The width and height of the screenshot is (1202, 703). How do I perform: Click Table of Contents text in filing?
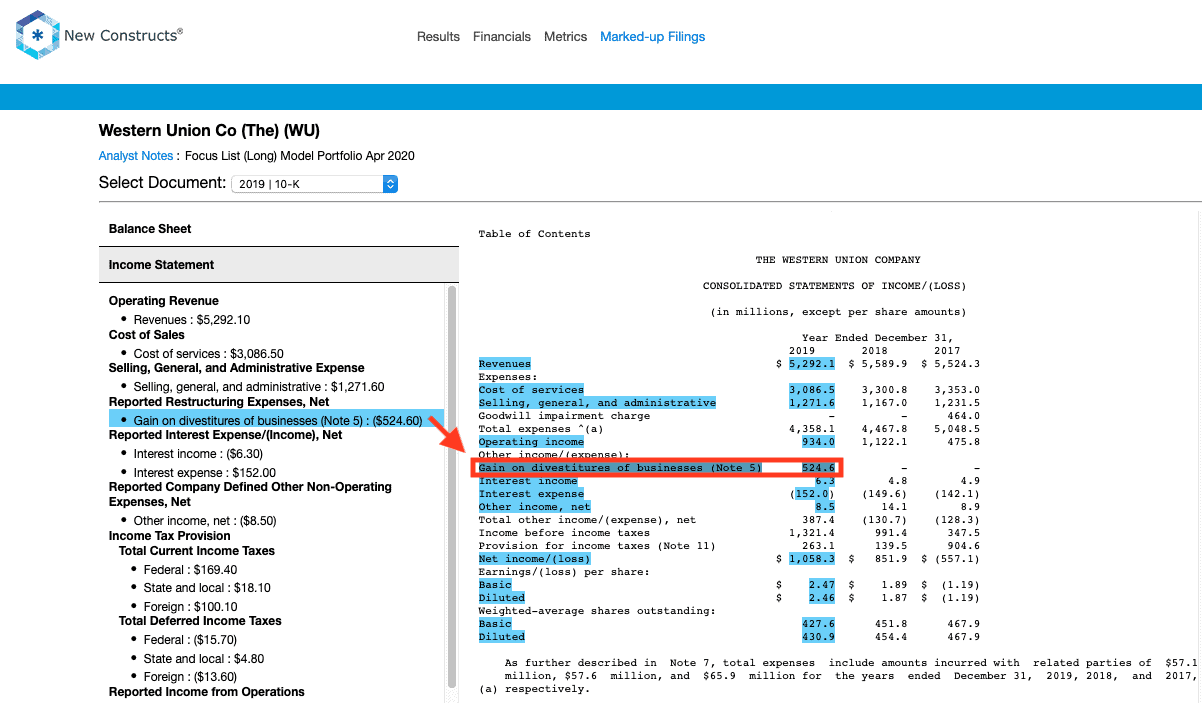point(534,234)
